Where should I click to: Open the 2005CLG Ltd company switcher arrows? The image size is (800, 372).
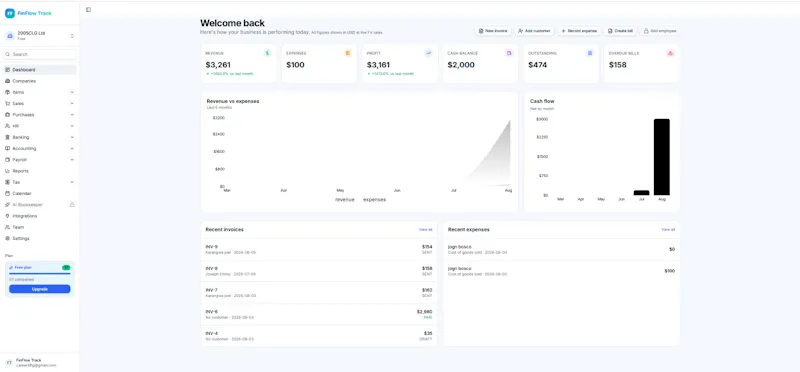click(x=72, y=36)
